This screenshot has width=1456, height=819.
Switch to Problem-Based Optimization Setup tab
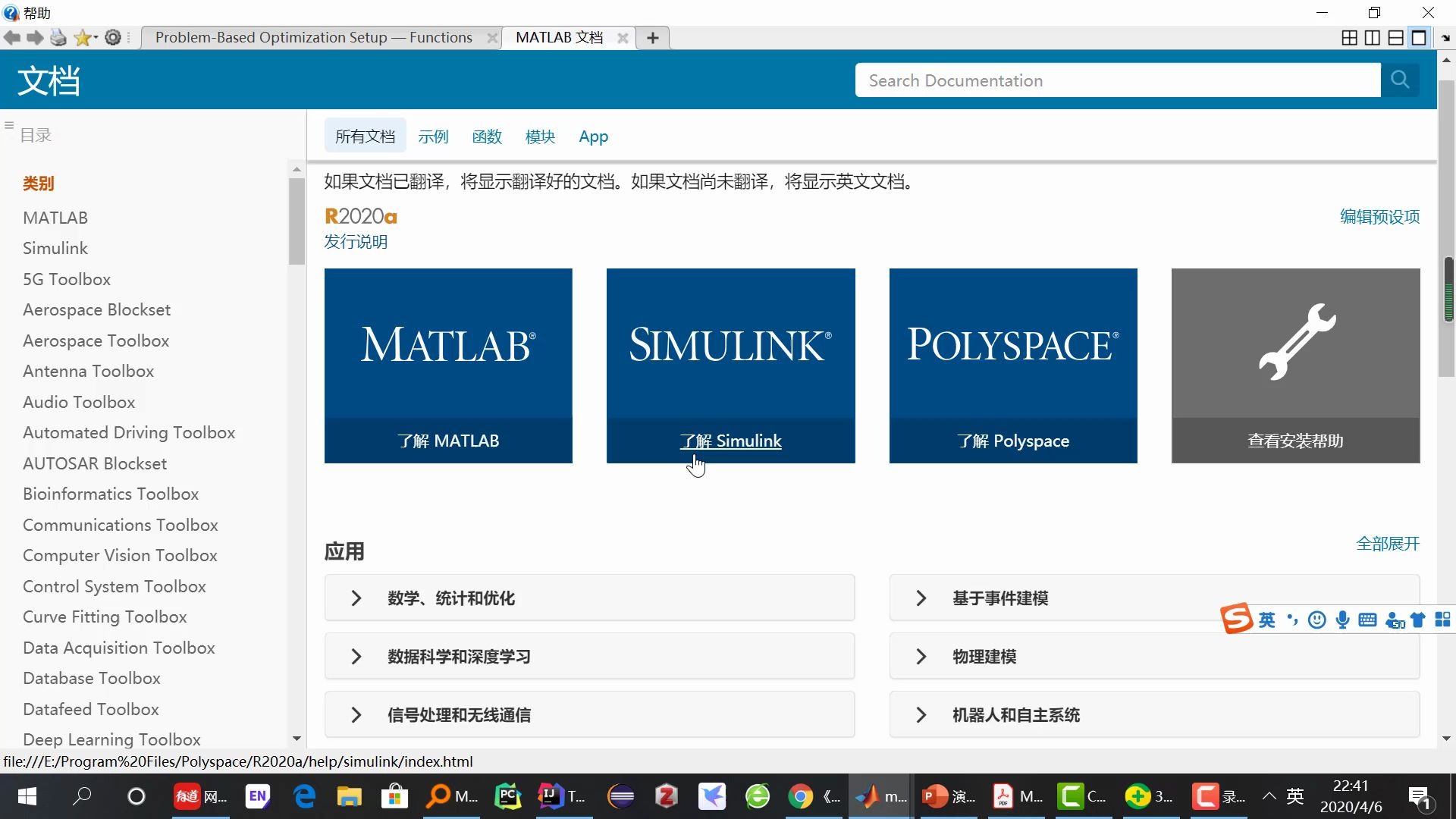[x=314, y=37]
